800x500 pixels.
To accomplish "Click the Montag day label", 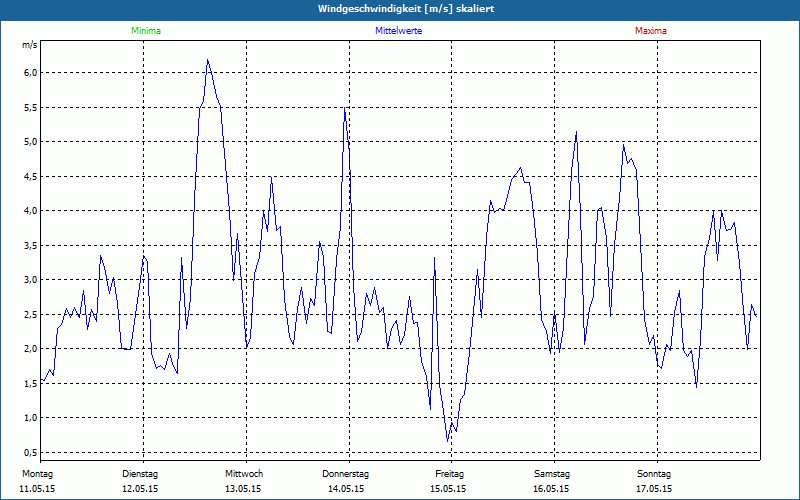I will point(37,474).
